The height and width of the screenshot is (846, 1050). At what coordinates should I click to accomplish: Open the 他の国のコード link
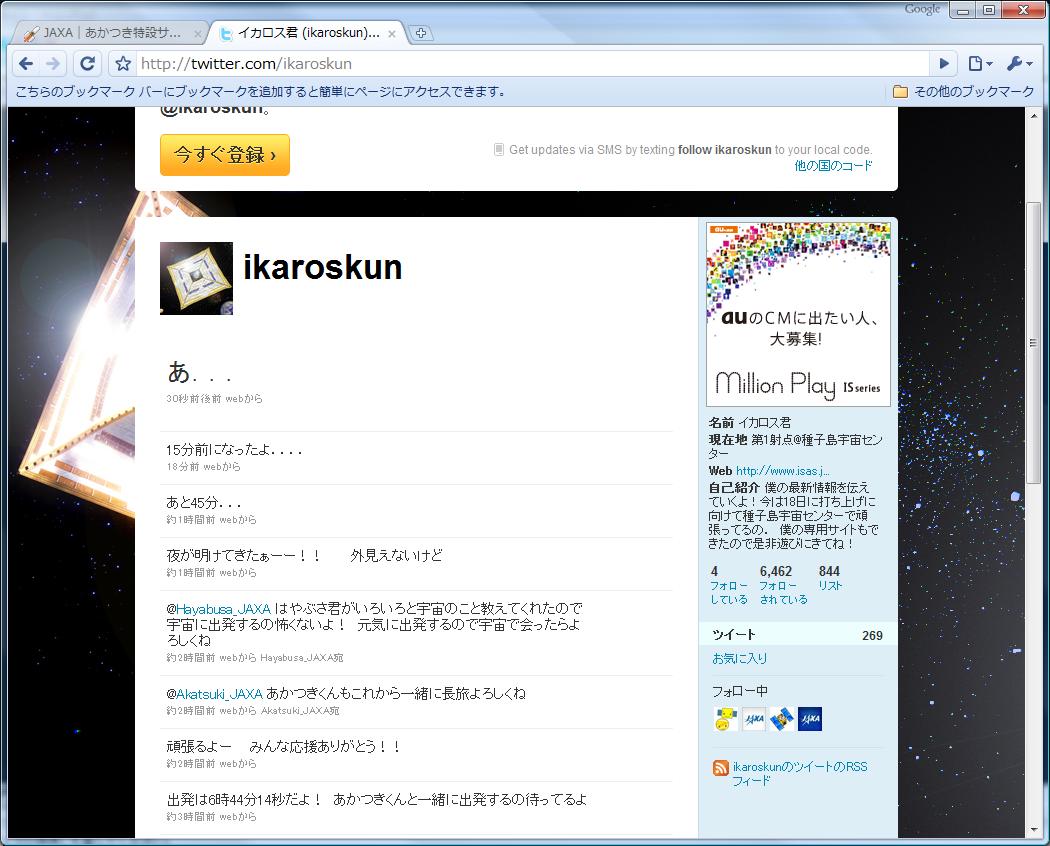tap(833, 165)
